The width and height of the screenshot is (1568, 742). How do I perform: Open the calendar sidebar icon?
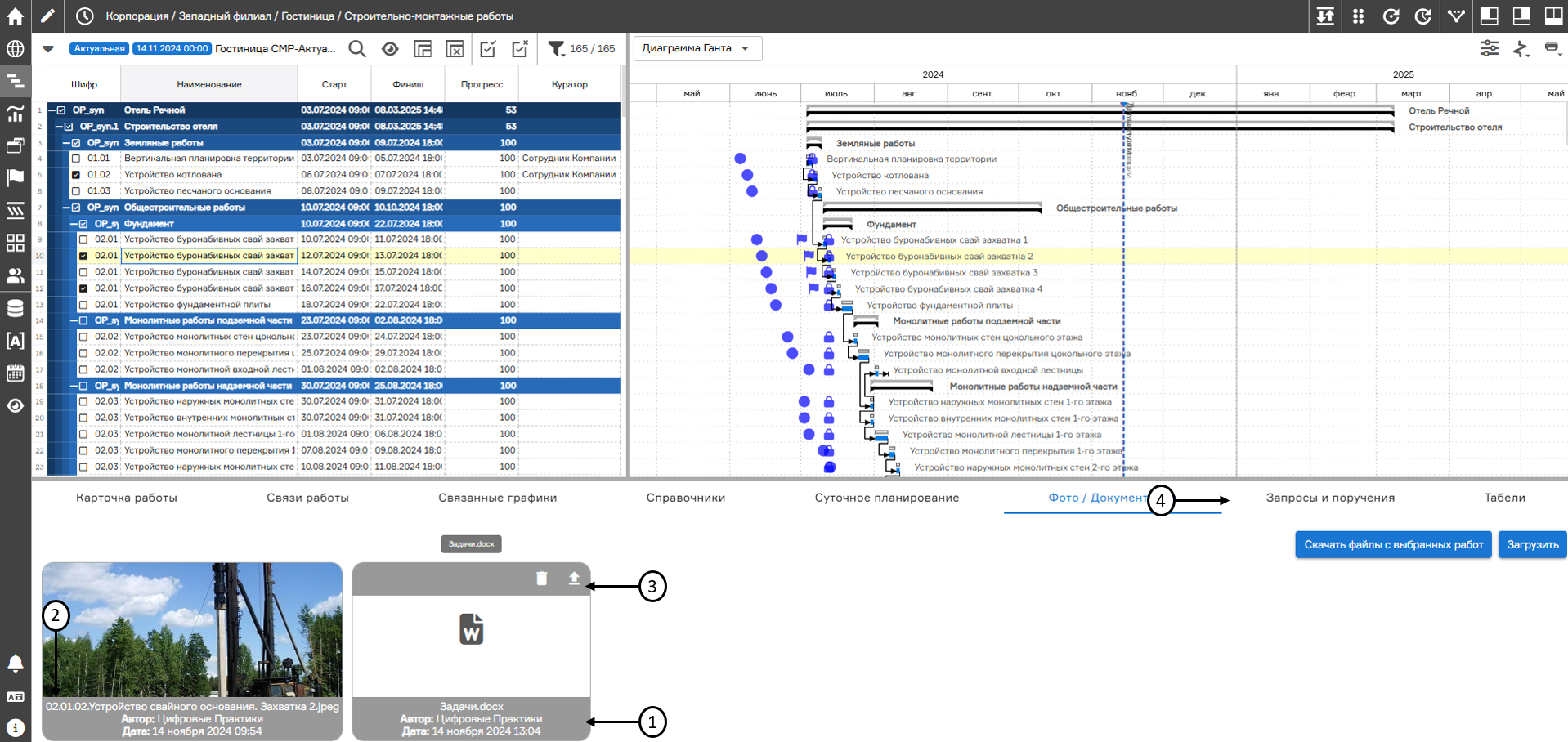click(15, 373)
